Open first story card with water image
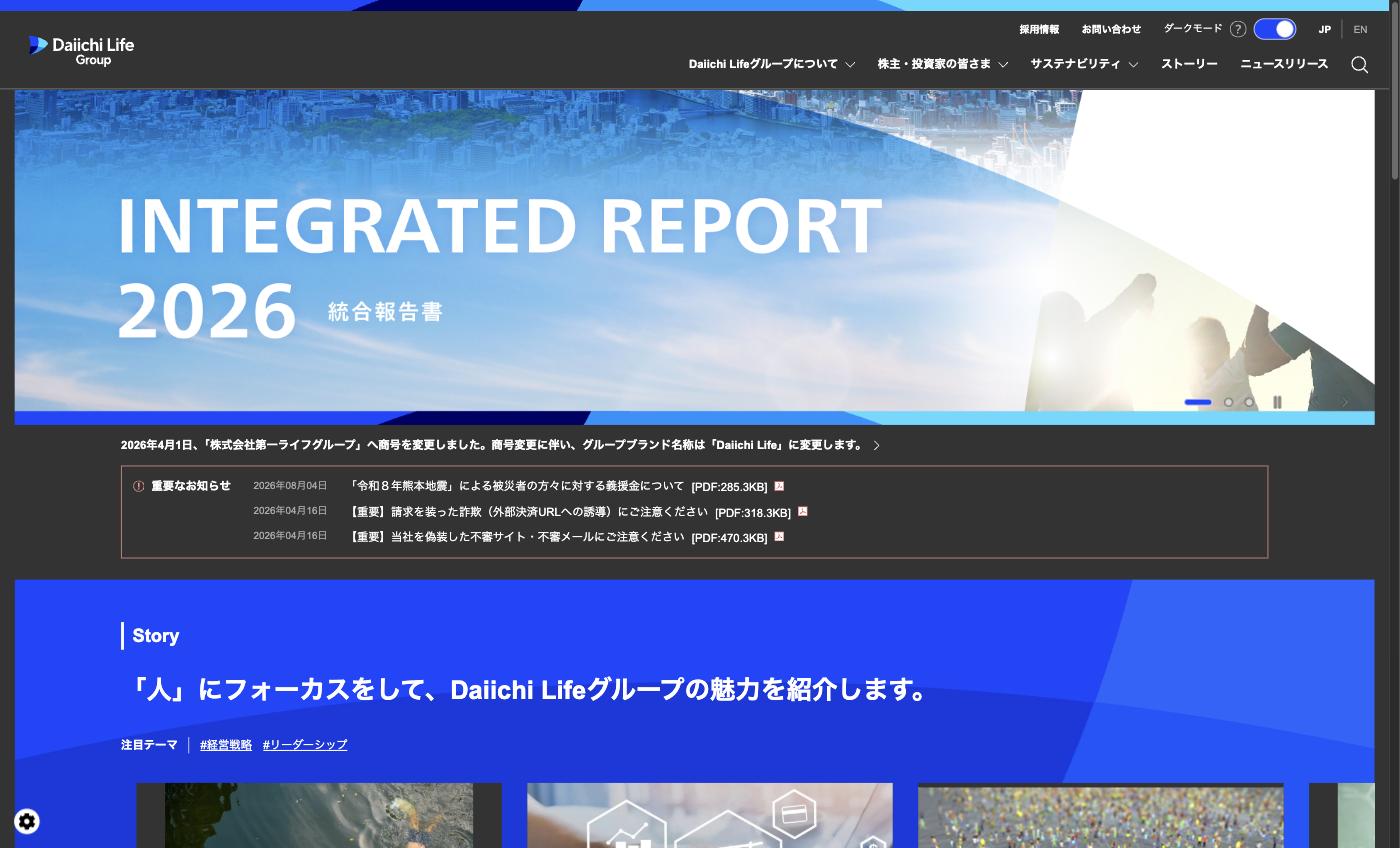Viewport: 1400px width, 848px height. [319, 815]
